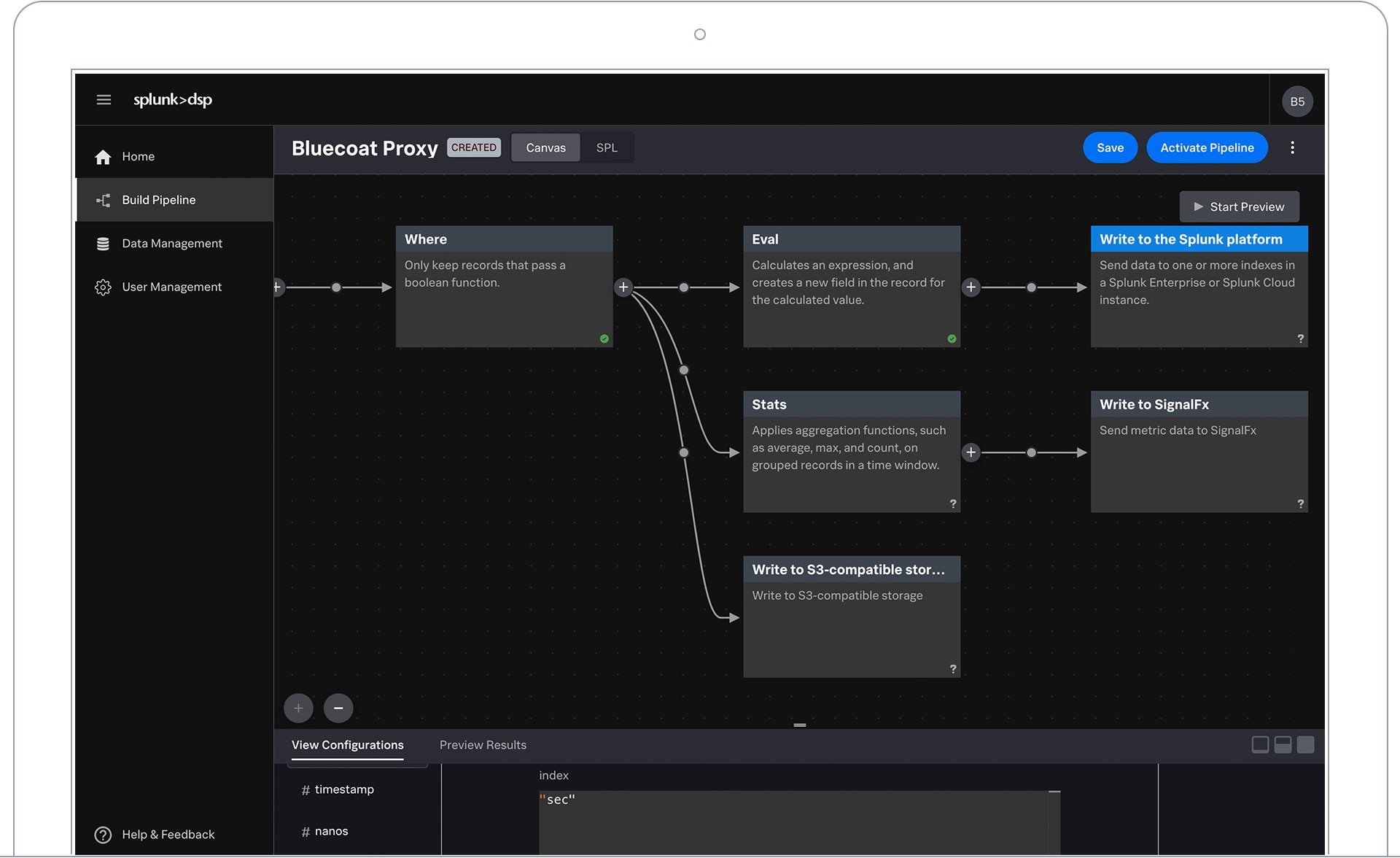Save the pipeline

pyautogui.click(x=1110, y=148)
